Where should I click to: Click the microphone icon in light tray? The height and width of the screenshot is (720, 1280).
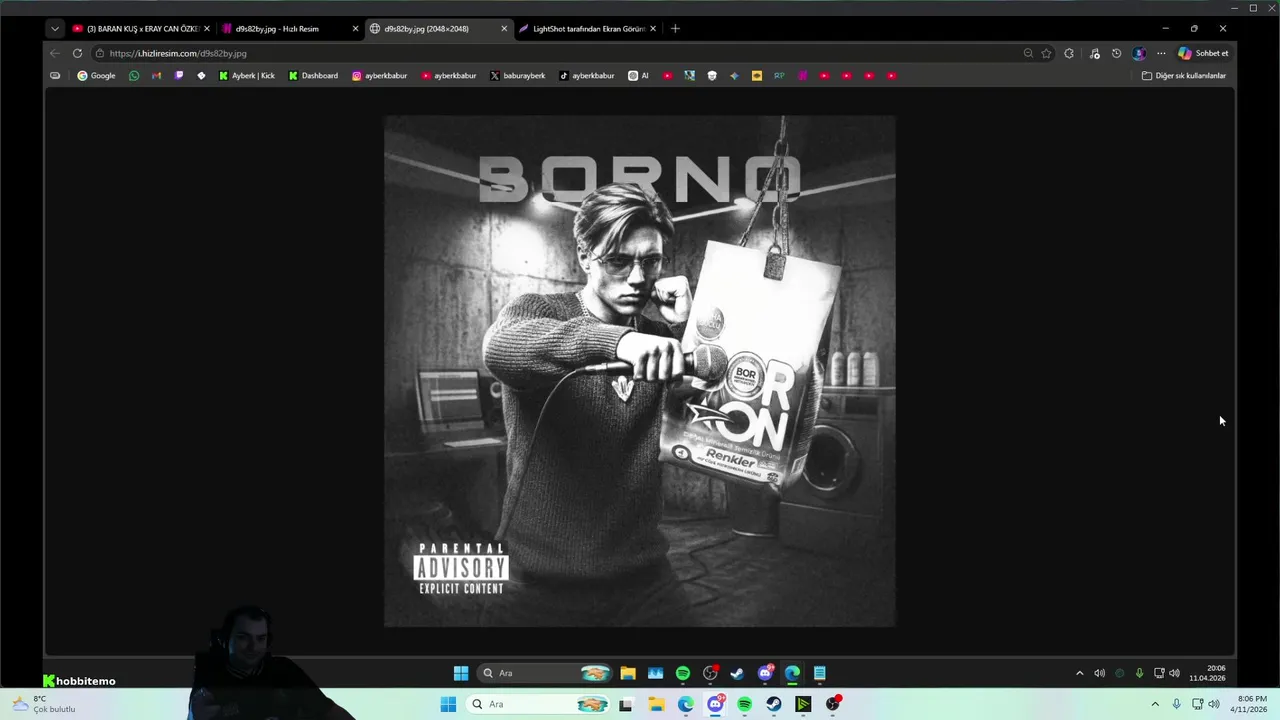tap(1176, 704)
